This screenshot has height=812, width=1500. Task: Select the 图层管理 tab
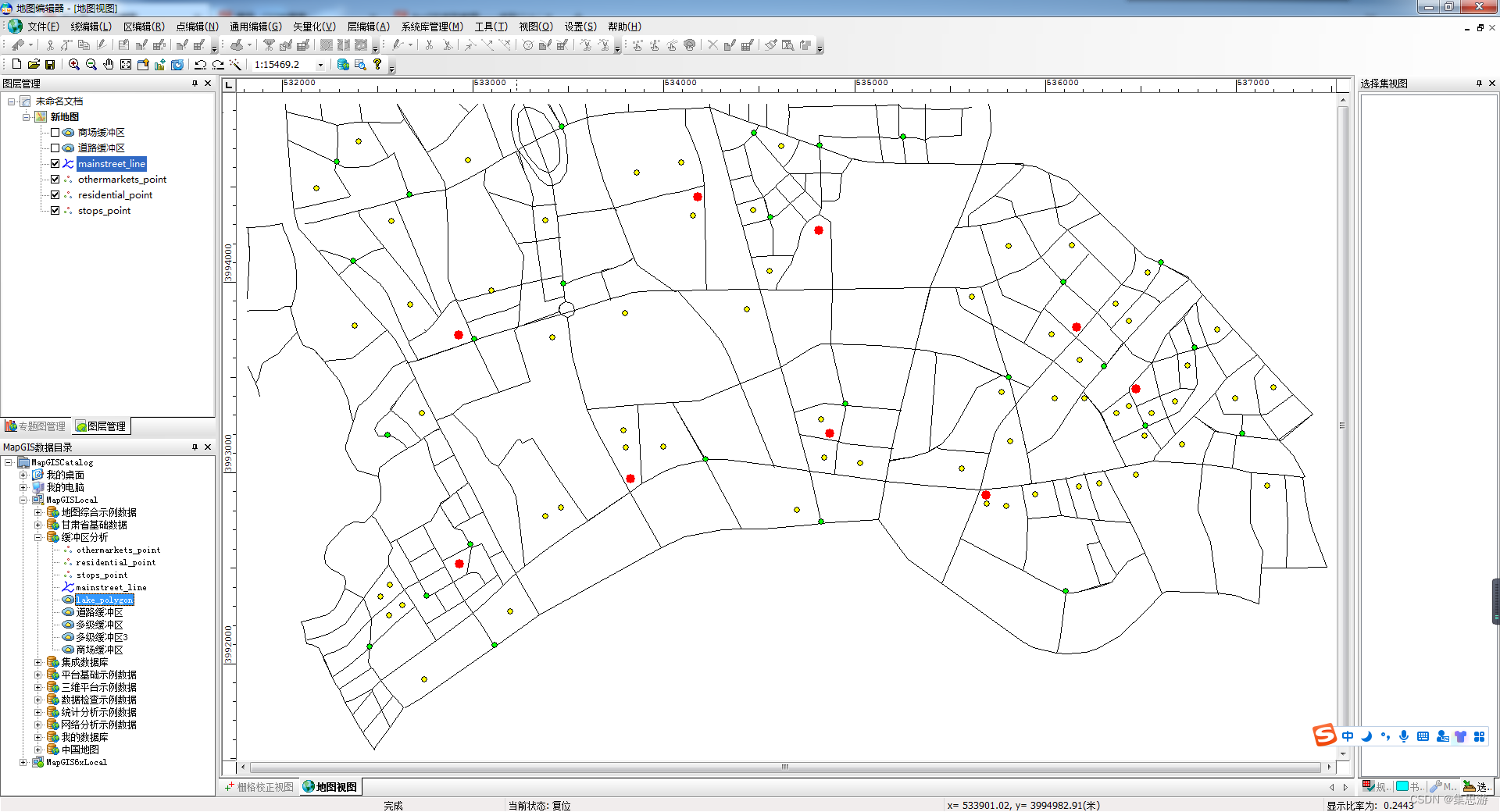pyautogui.click(x=101, y=426)
